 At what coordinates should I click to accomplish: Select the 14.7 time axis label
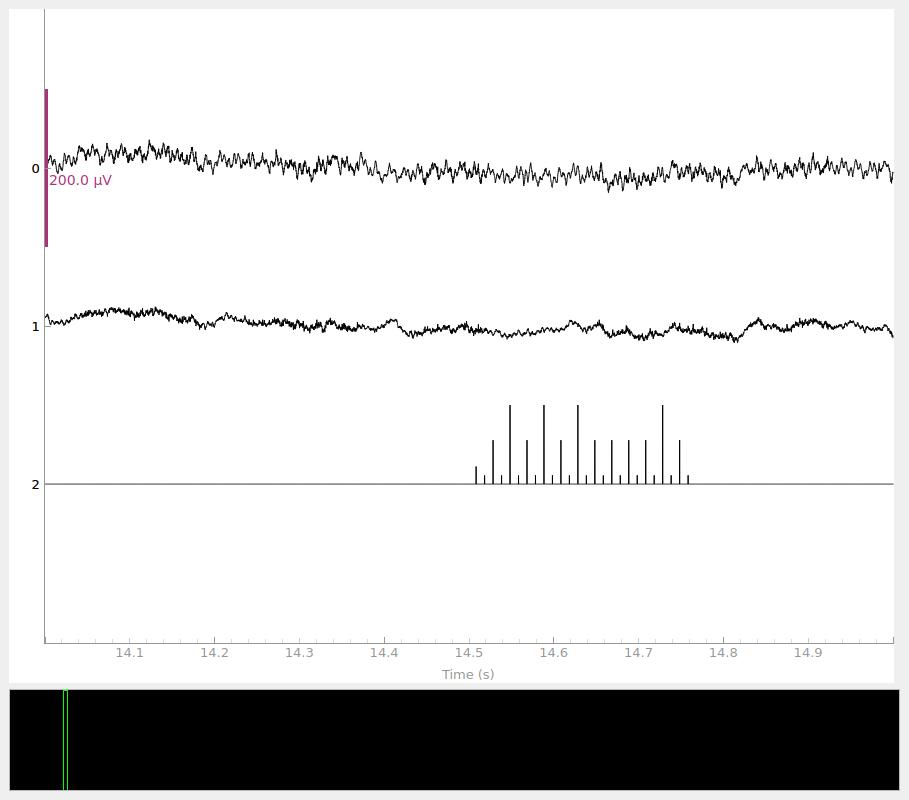point(638,653)
